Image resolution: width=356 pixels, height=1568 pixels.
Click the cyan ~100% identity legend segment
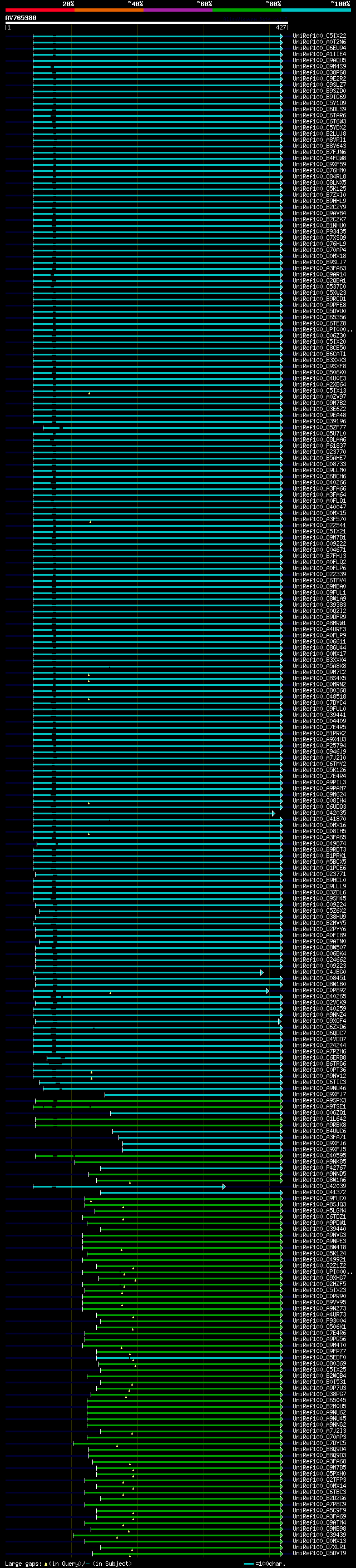point(316,10)
